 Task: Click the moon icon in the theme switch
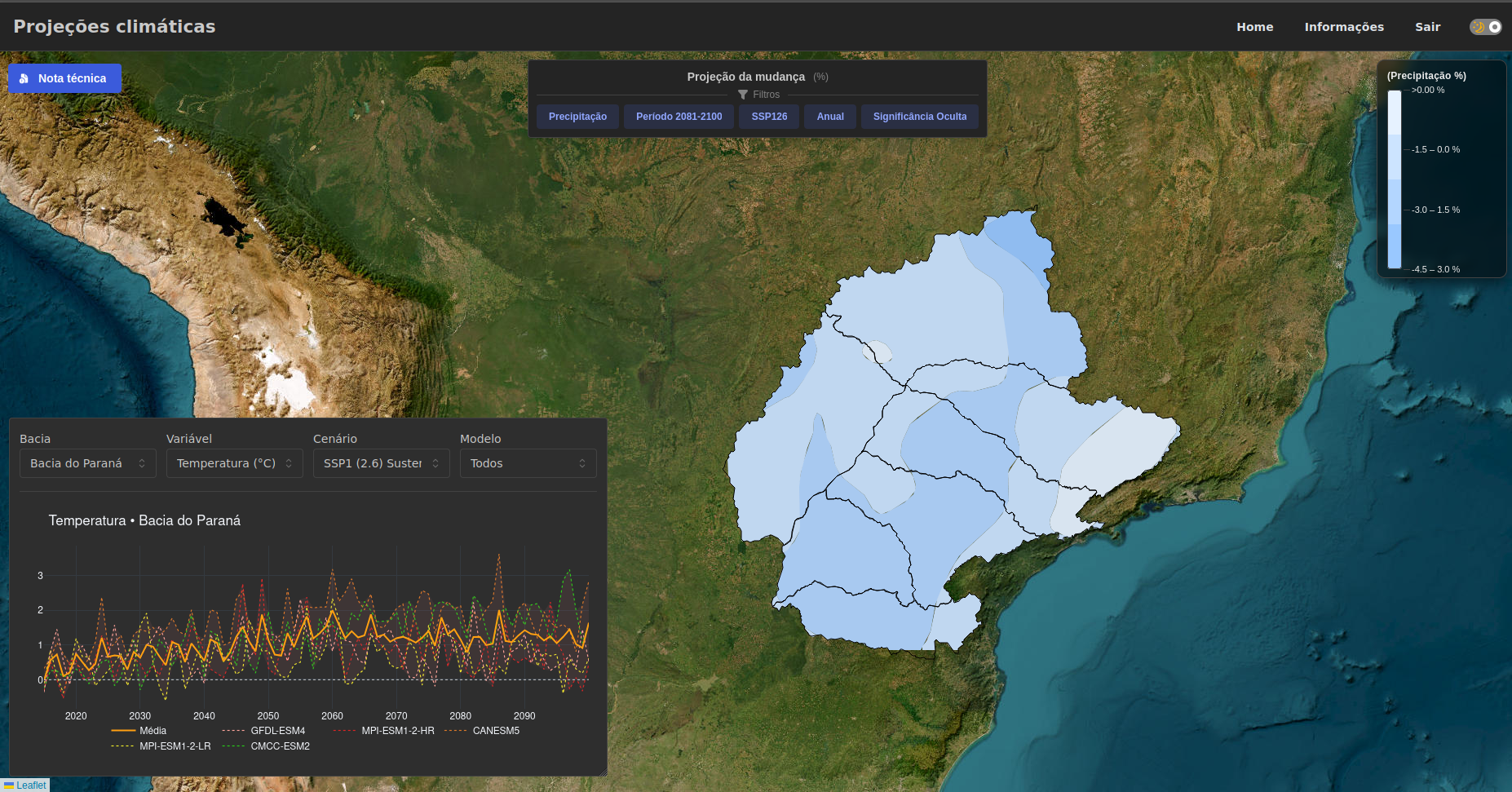1478,27
